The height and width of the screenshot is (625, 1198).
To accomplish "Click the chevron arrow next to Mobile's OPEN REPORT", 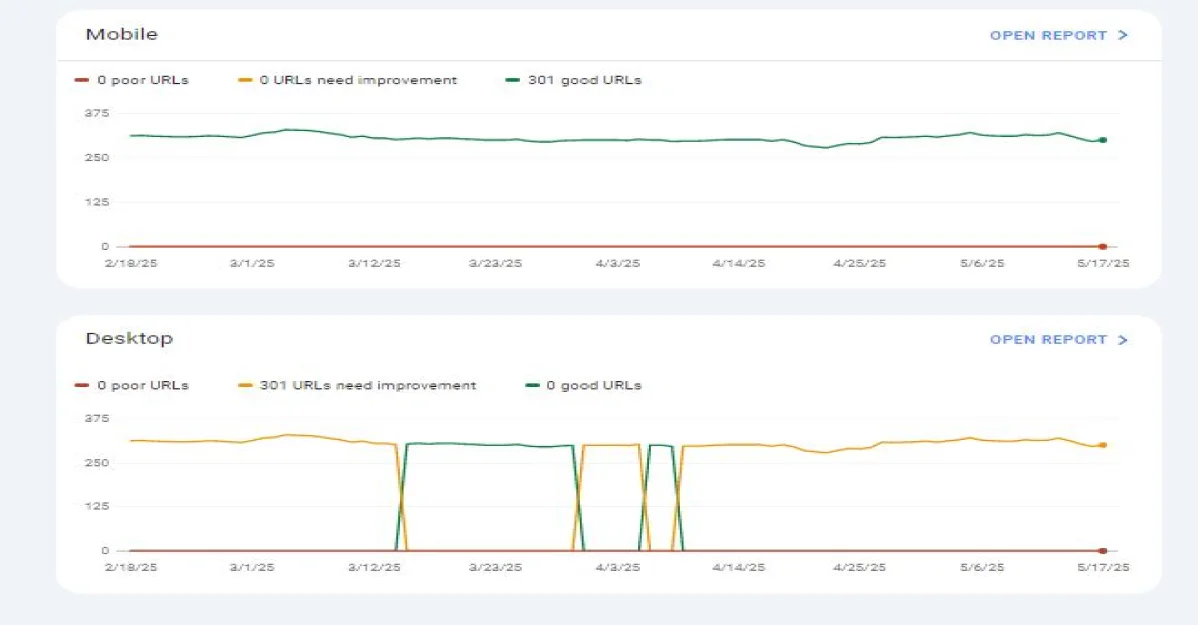I will (1123, 35).
